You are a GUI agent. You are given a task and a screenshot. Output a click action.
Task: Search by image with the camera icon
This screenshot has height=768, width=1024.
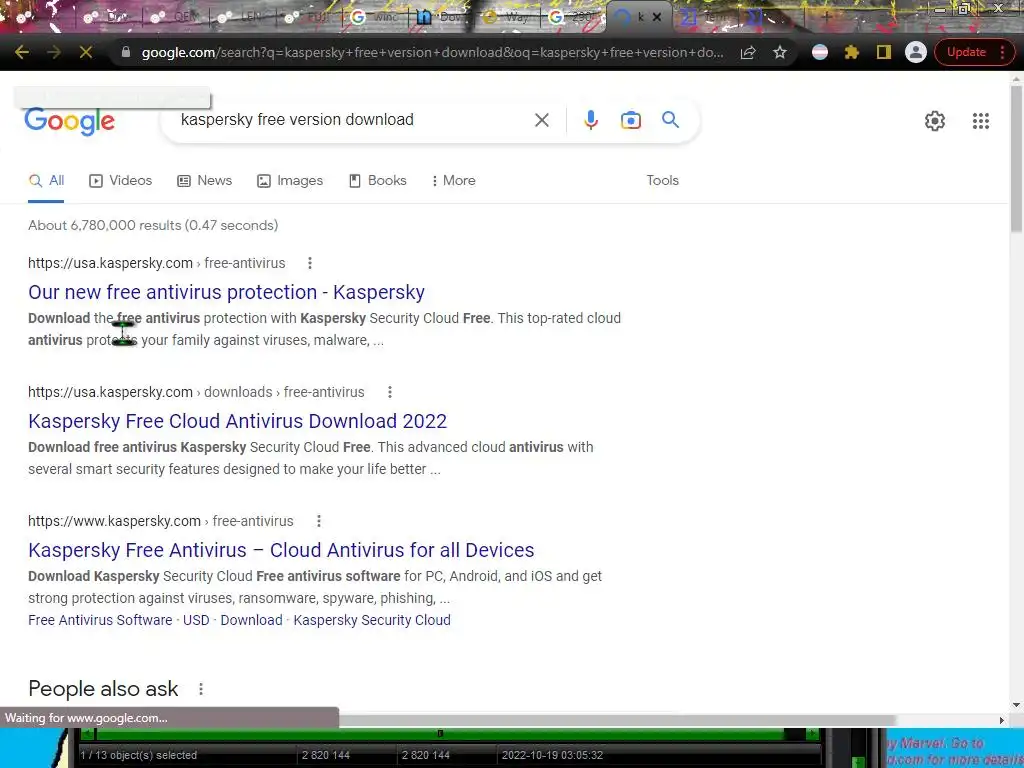[631, 120]
